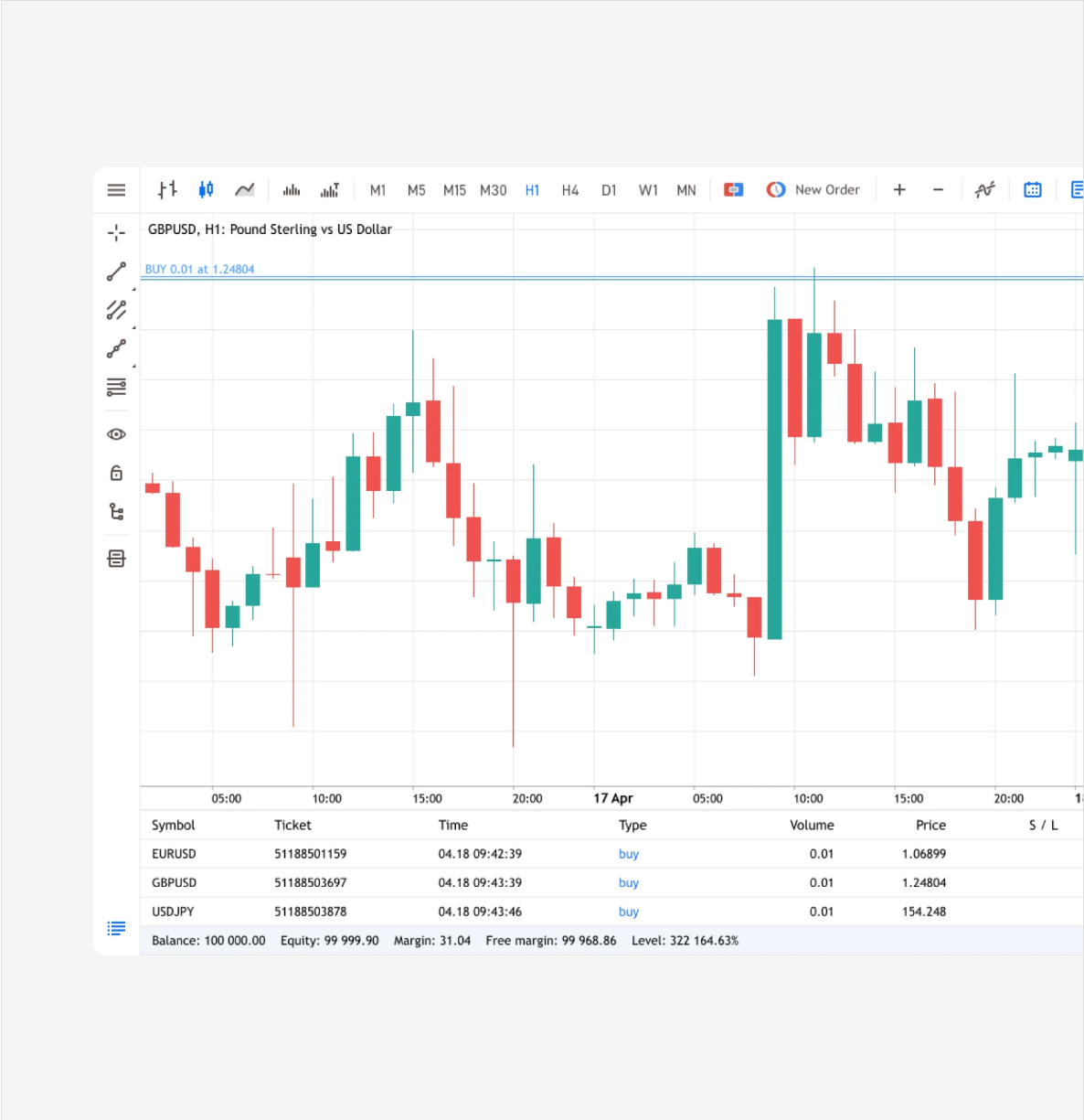1084x1120 pixels.
Task: Open the one-click trading panel
Action: click(733, 189)
